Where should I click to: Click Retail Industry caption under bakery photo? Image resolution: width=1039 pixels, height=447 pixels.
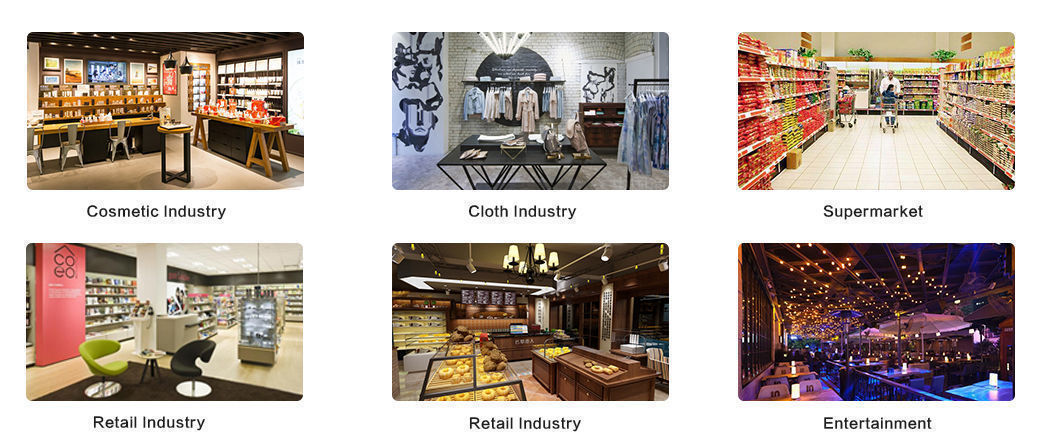[525, 423]
